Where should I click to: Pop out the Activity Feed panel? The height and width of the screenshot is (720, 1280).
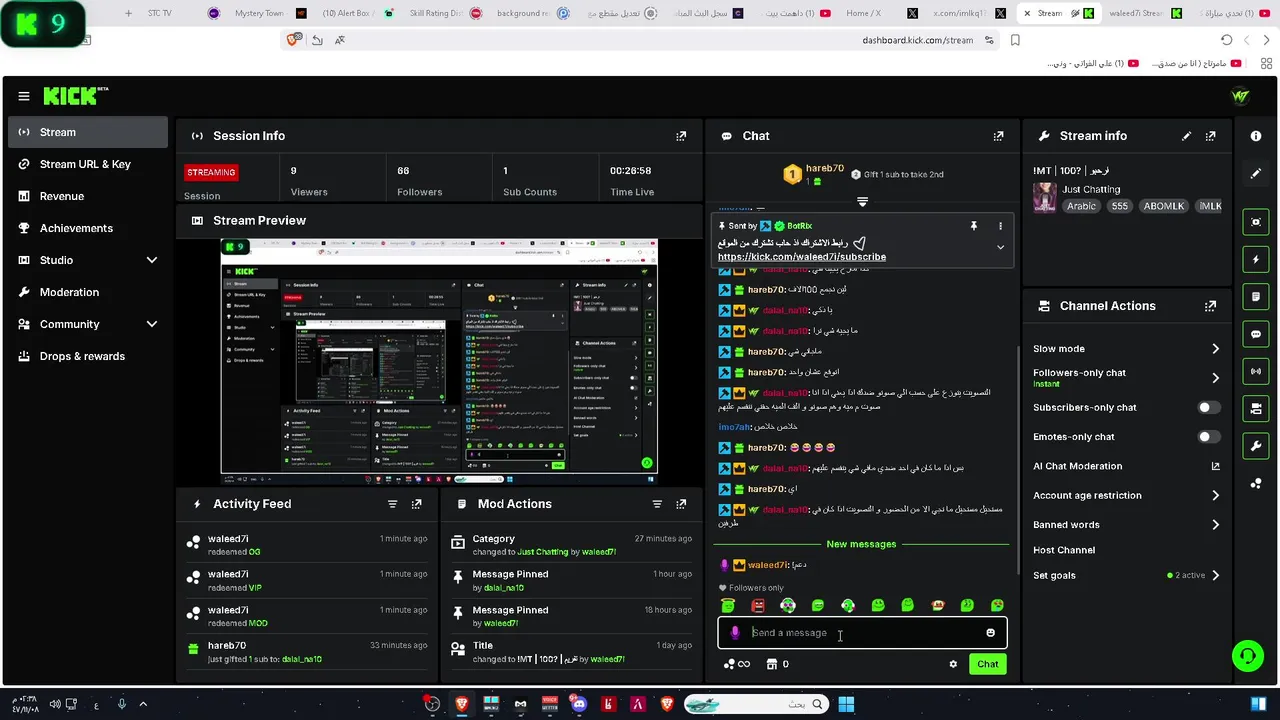point(417,504)
